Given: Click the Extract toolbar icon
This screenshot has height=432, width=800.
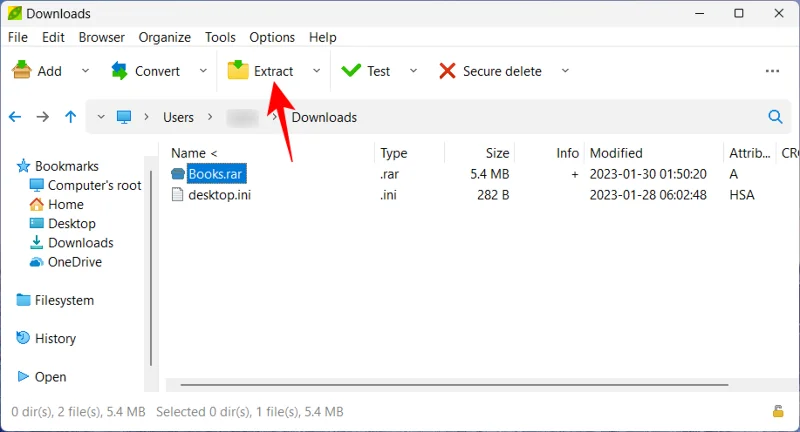Looking at the screenshot, I should (x=238, y=71).
